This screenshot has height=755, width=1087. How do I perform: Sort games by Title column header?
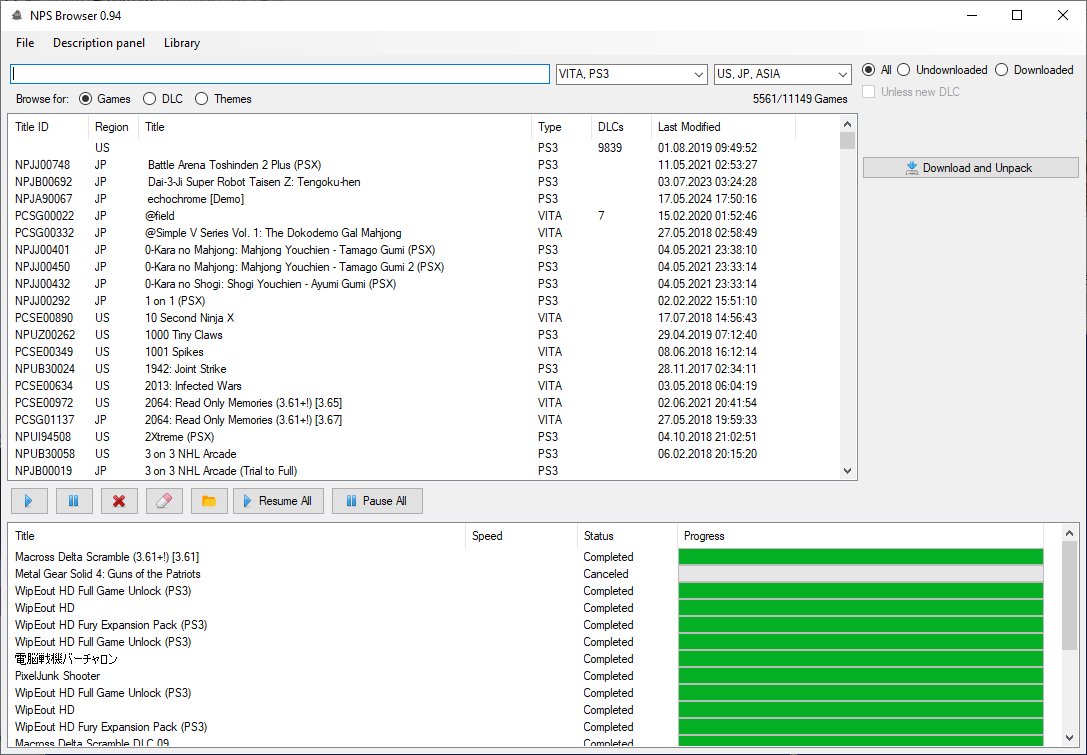coord(336,127)
